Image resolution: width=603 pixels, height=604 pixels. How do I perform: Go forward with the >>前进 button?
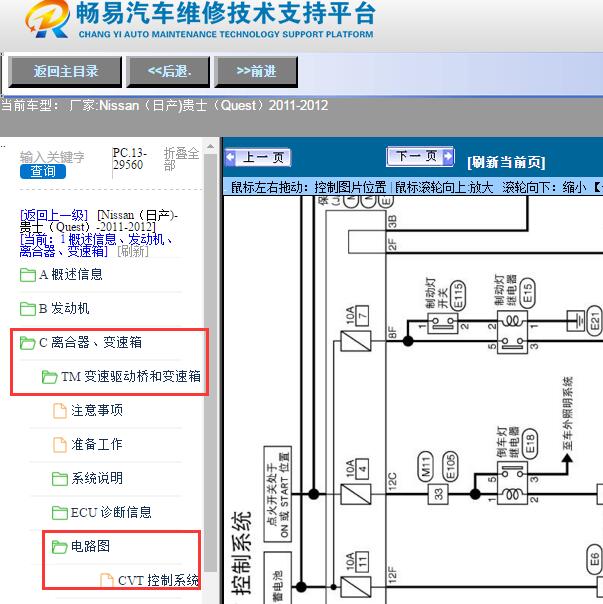[256, 72]
